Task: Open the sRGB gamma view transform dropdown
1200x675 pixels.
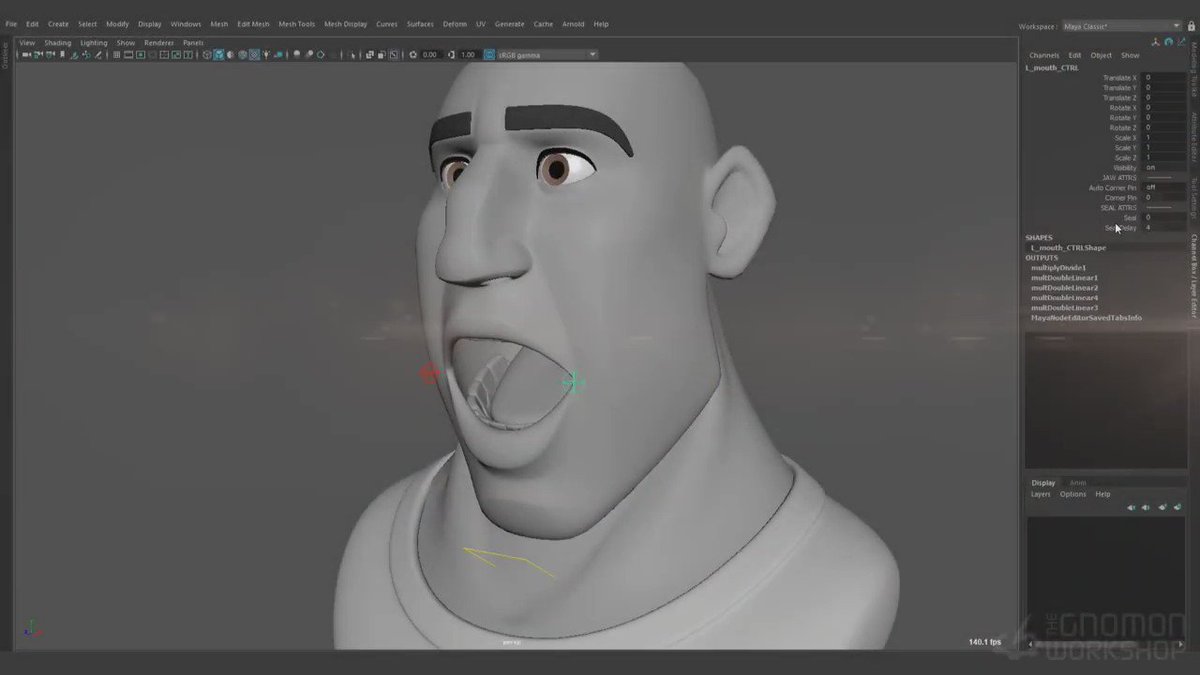Action: (548, 54)
